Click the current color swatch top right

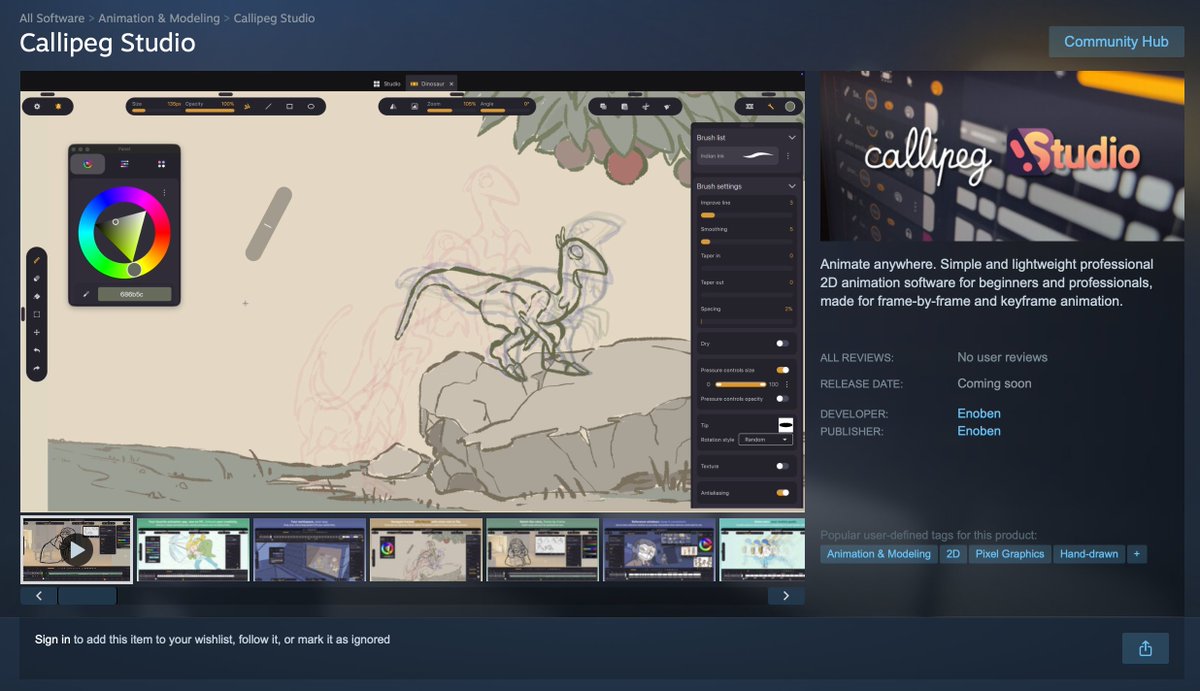coord(790,105)
